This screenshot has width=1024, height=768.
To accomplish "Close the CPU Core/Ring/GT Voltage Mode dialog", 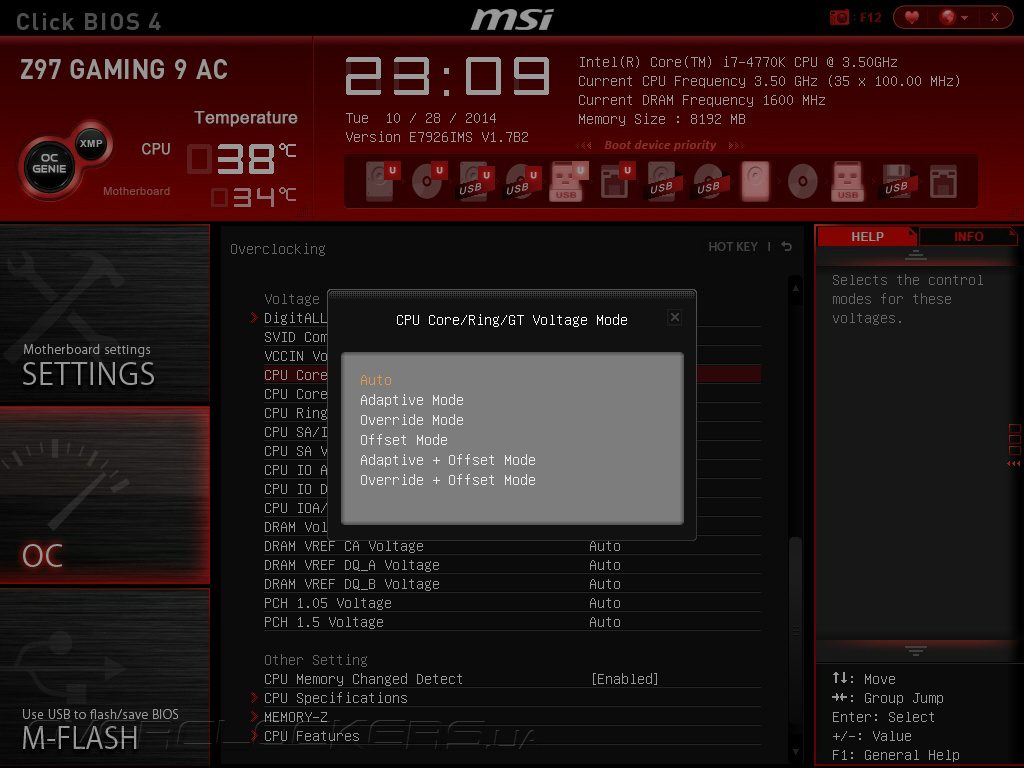I will (x=675, y=317).
